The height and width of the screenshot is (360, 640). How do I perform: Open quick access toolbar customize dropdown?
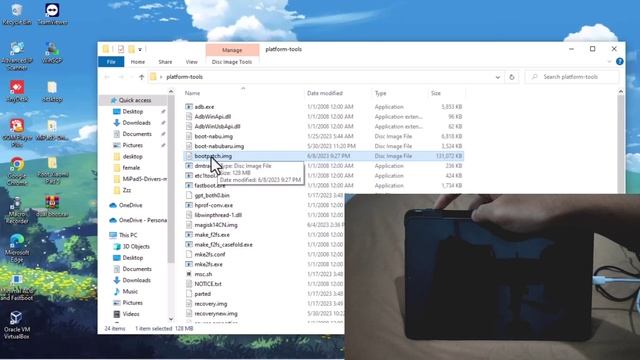[x=140, y=49]
